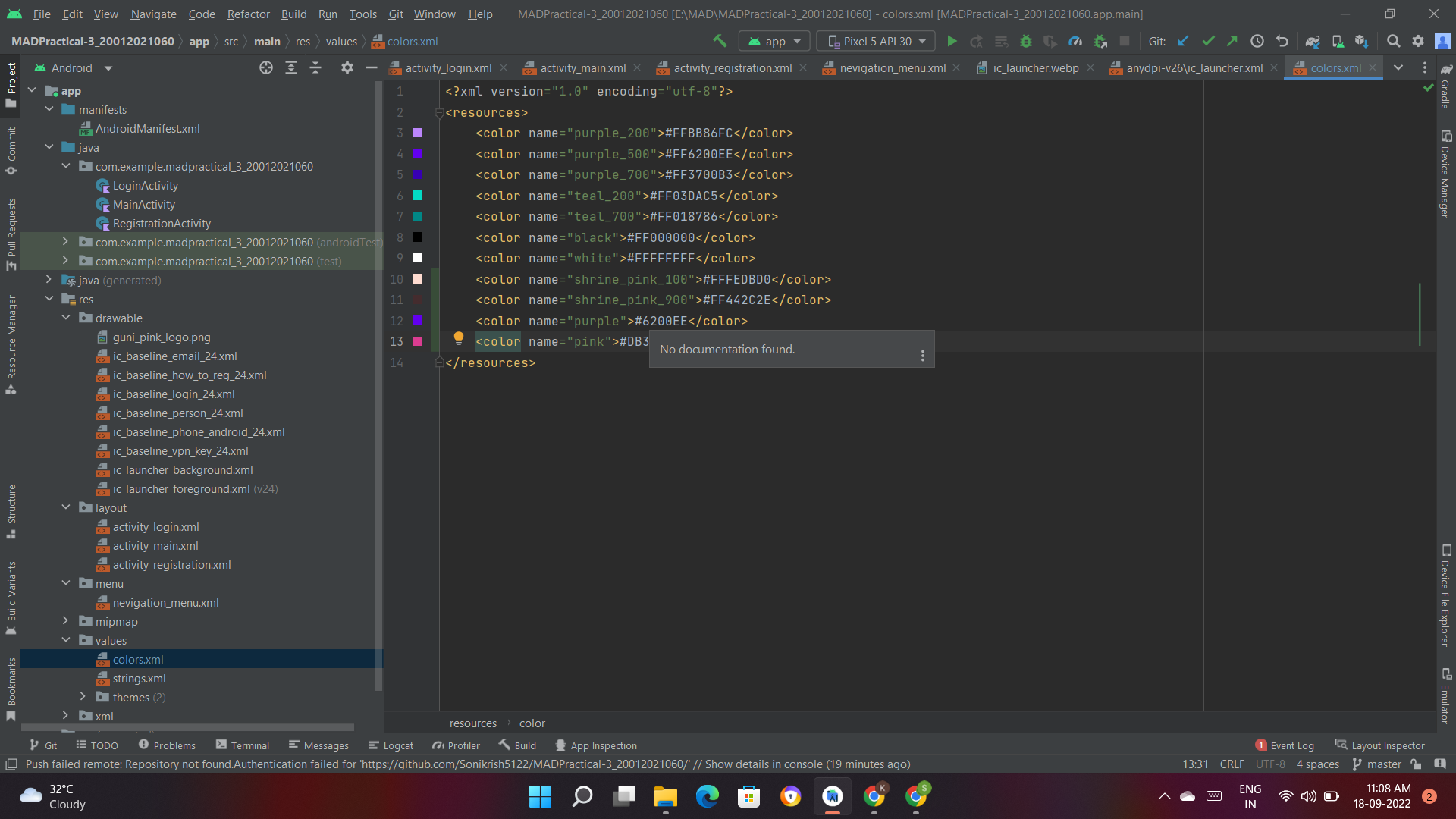
Task: Open the Profiler using the gauge icon
Action: (x=1076, y=41)
